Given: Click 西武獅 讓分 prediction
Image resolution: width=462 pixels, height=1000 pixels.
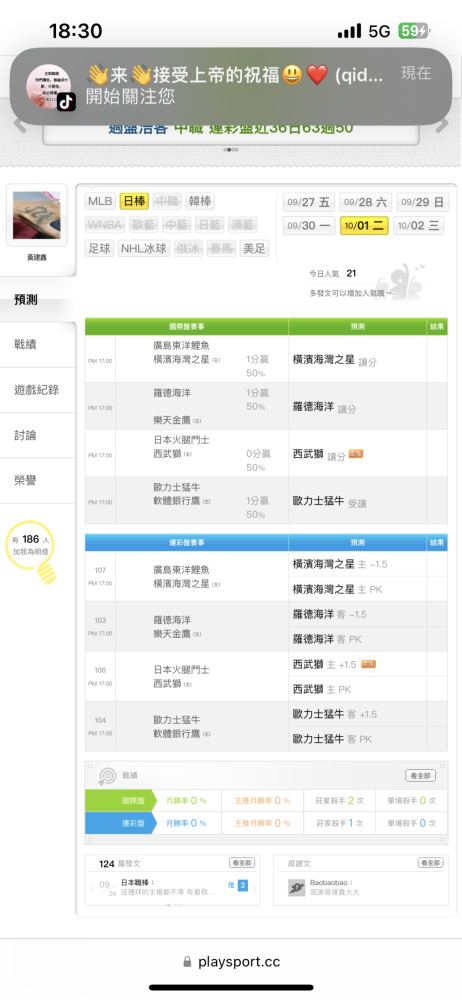Looking at the screenshot, I should 319,455.
